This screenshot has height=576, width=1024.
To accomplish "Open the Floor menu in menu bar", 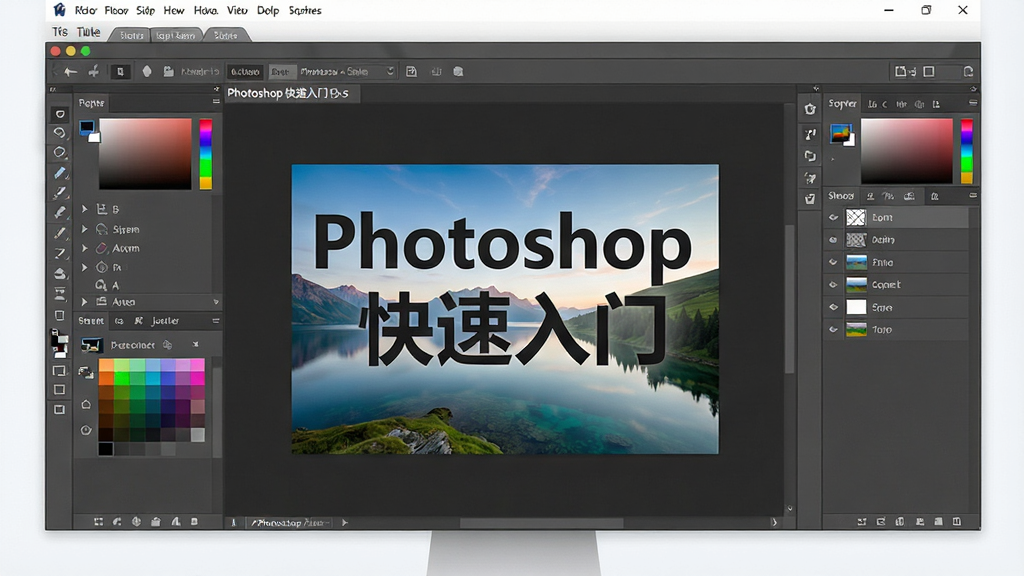I will pyautogui.click(x=116, y=10).
